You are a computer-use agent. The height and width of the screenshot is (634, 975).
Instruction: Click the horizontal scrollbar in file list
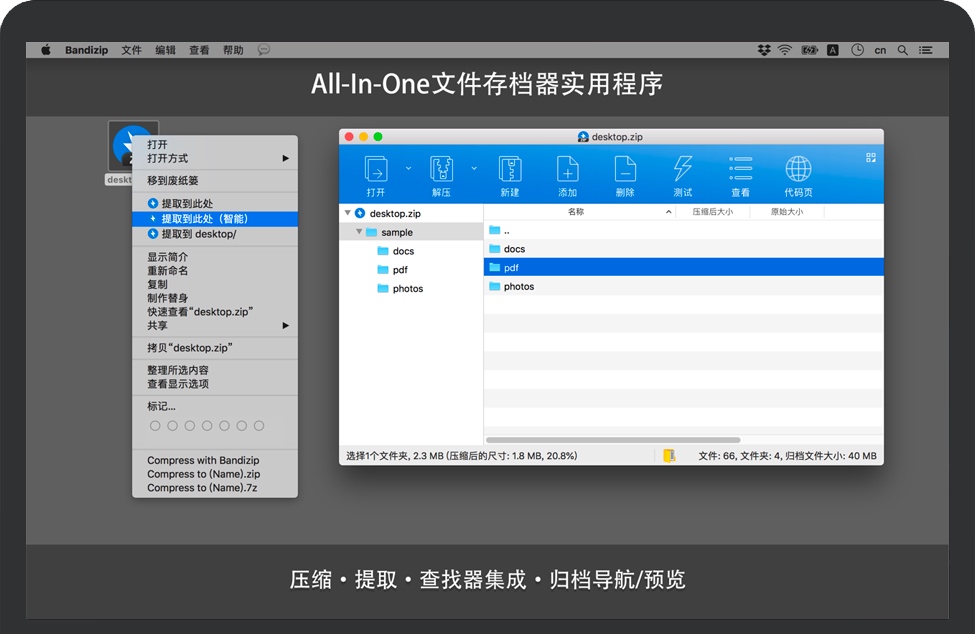612,440
